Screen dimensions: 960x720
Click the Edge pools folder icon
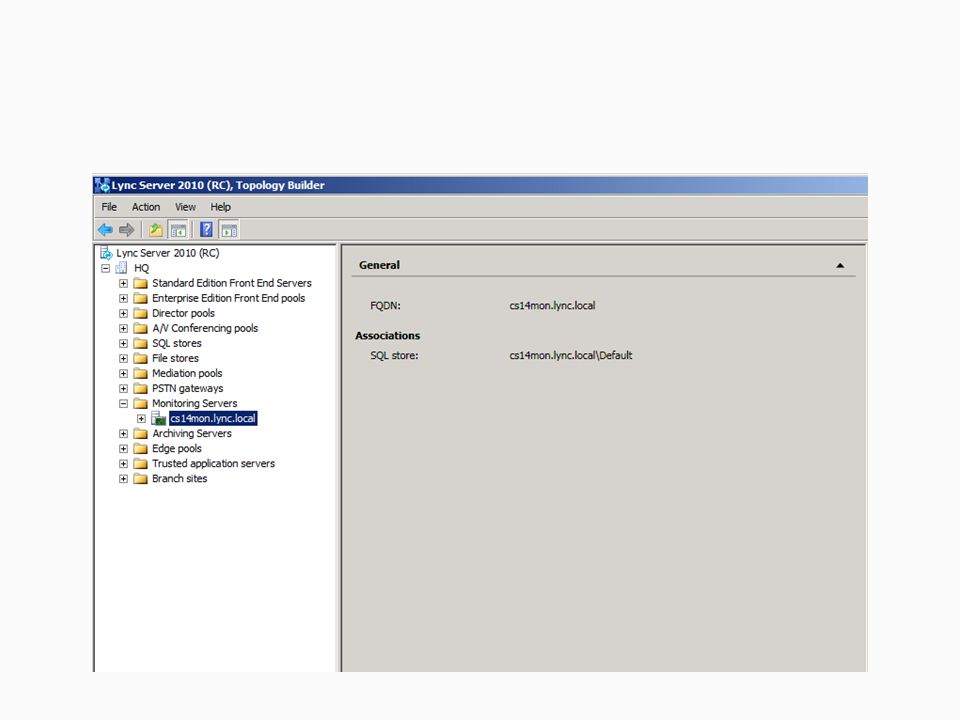tap(141, 449)
